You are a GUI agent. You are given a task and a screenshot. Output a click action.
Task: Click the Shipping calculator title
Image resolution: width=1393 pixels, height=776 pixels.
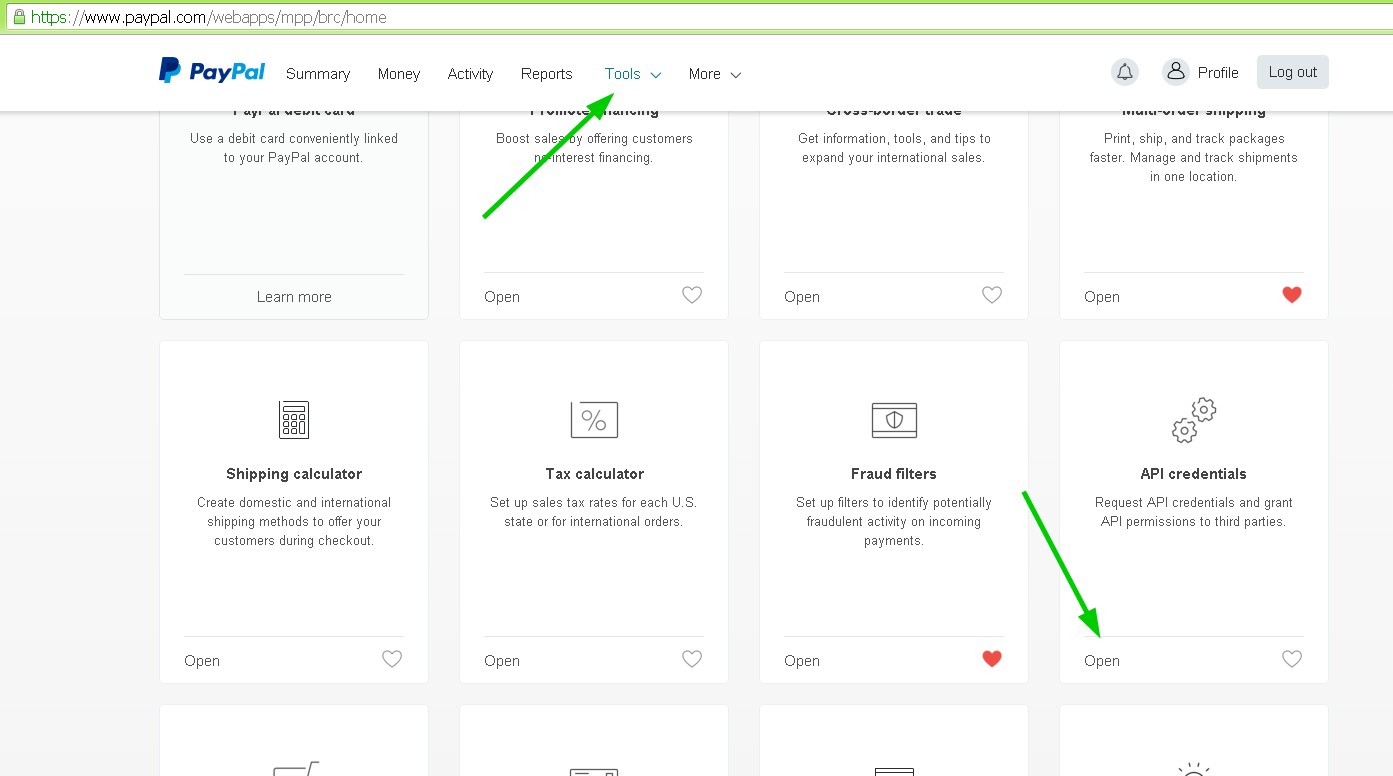pos(294,474)
